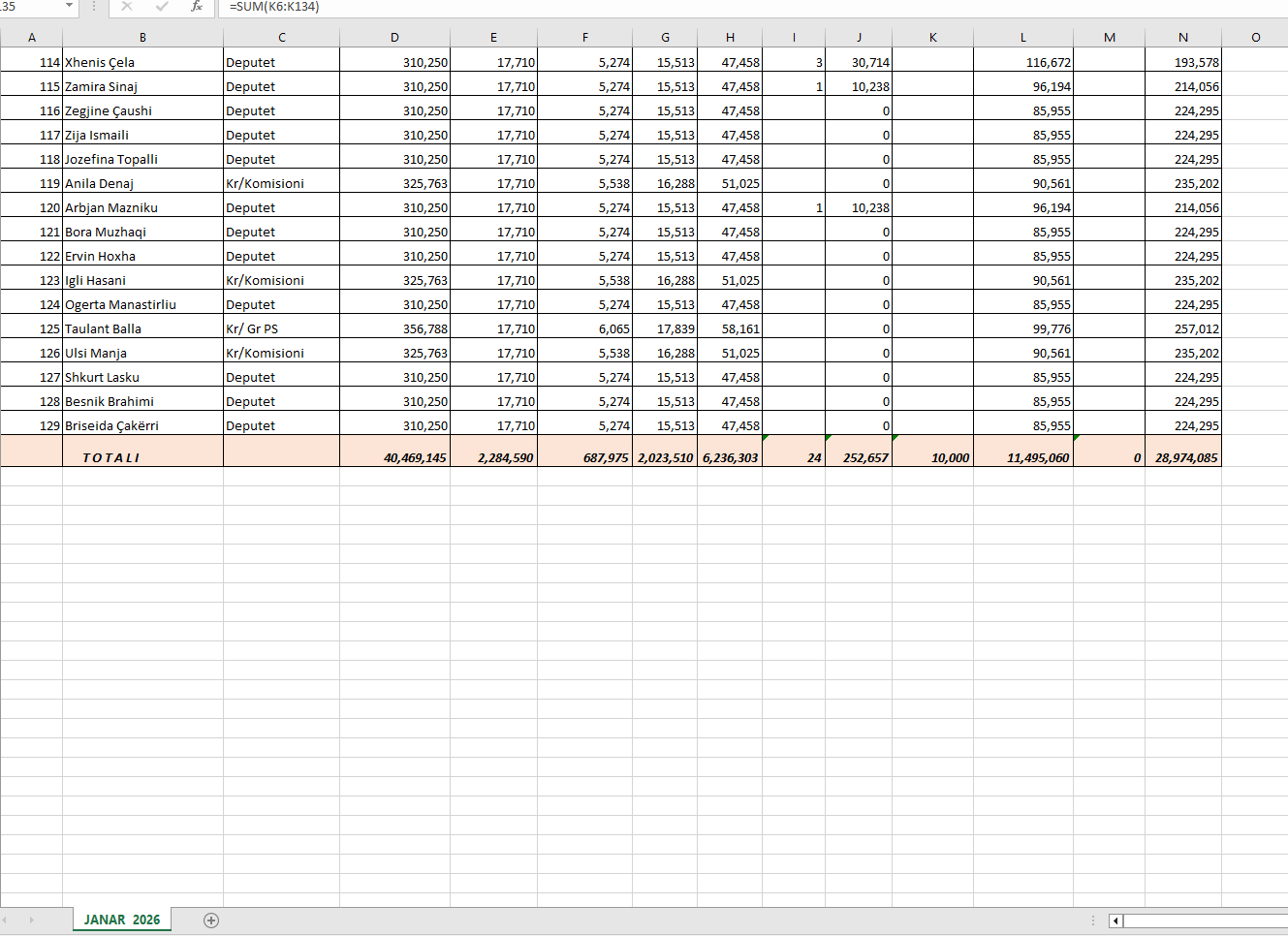Select the cell containing Taulant Balla
Image resolution: width=1288 pixels, height=936 pixels.
pos(142,328)
